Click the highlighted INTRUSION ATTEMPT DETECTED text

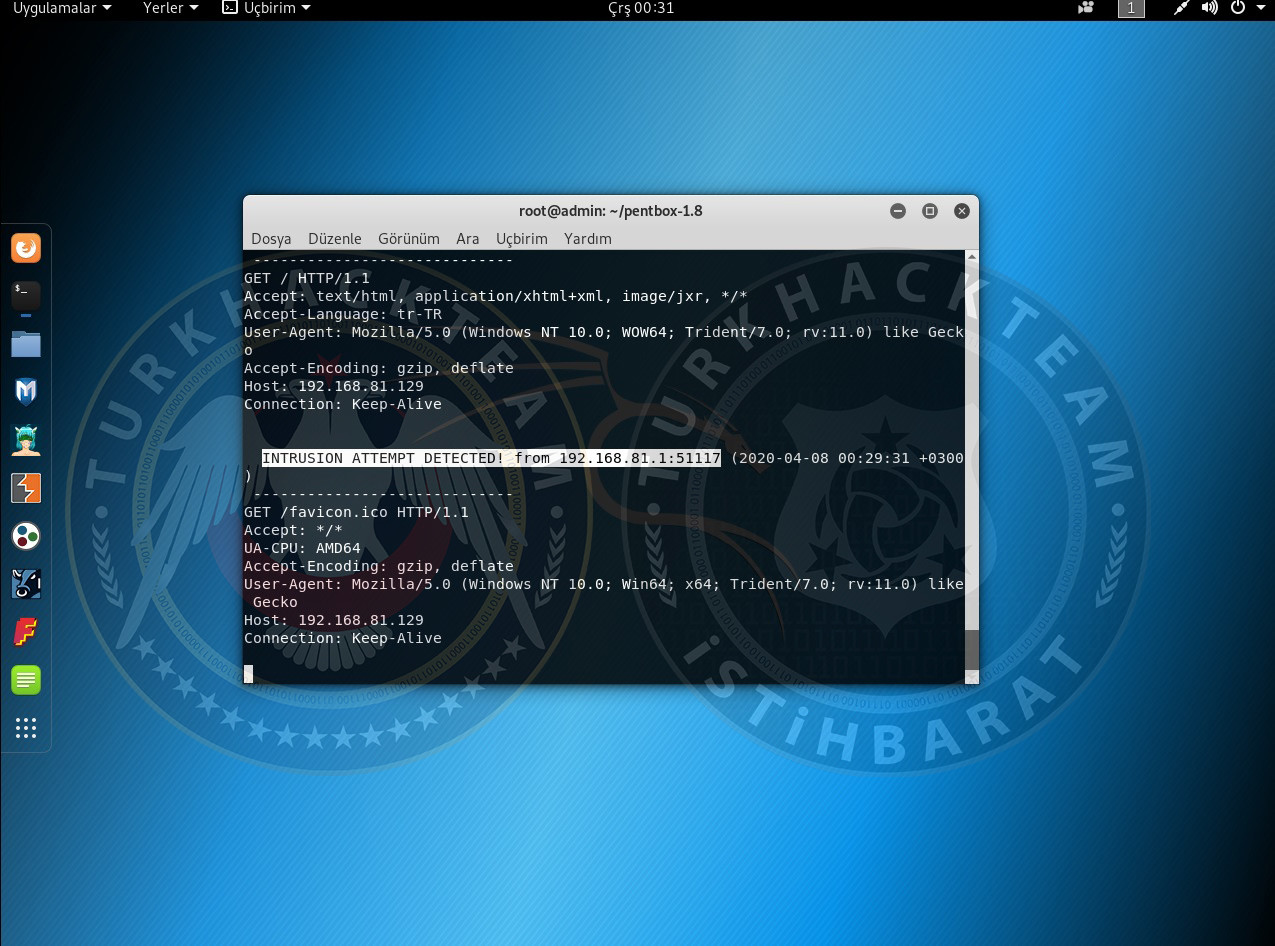(x=491, y=458)
